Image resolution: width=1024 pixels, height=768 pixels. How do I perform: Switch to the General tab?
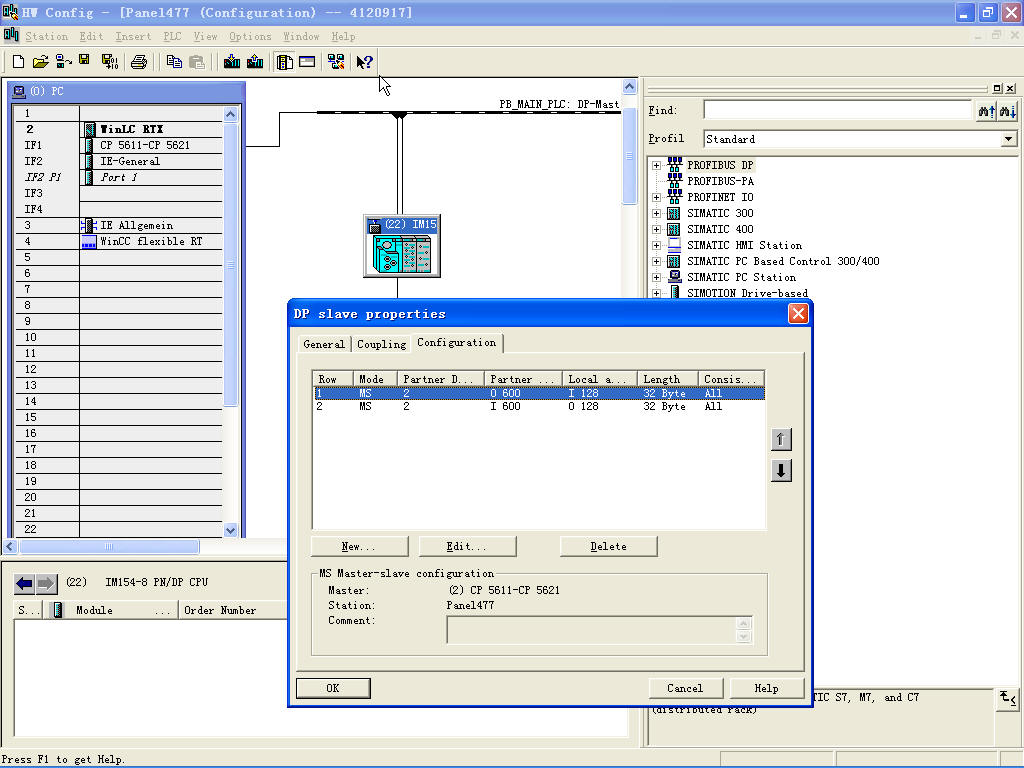324,344
